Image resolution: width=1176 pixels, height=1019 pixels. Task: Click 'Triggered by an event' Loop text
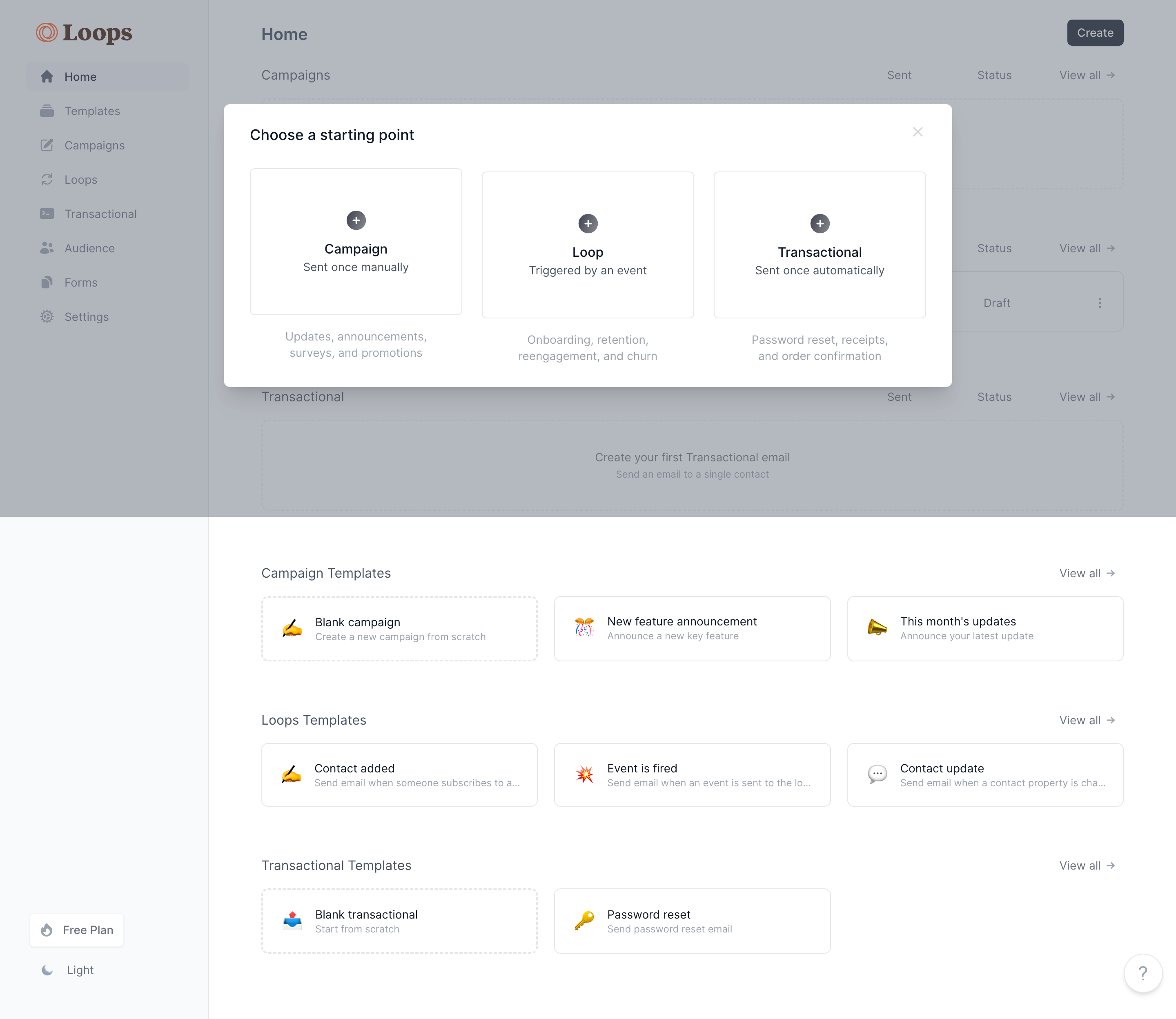pyautogui.click(x=588, y=271)
